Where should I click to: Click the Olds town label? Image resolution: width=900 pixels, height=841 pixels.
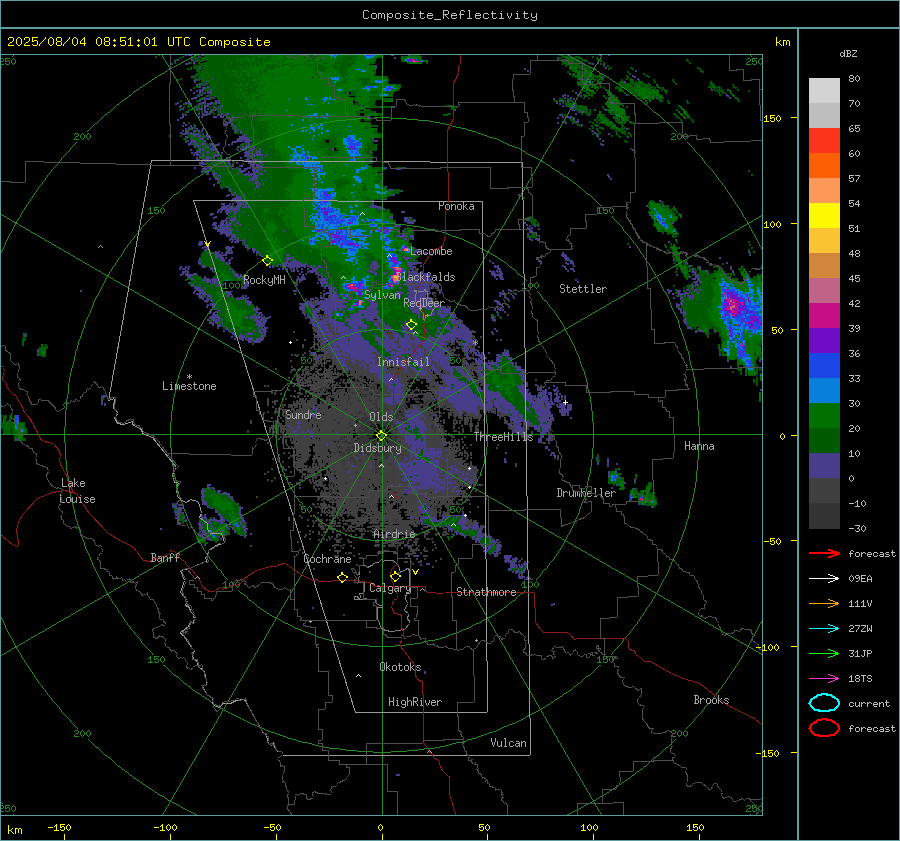(x=381, y=417)
